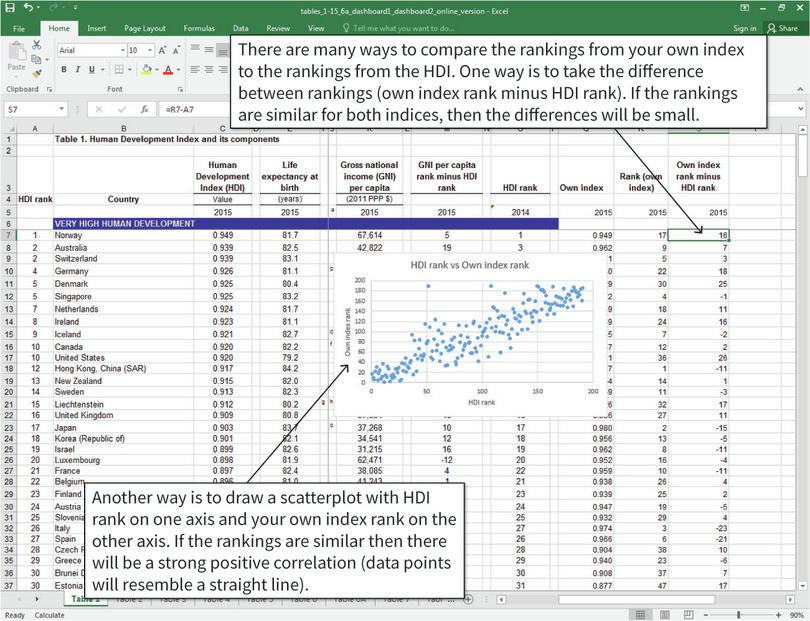
Task: Apply Bold formatting to the selection
Action: pyautogui.click(x=62, y=68)
